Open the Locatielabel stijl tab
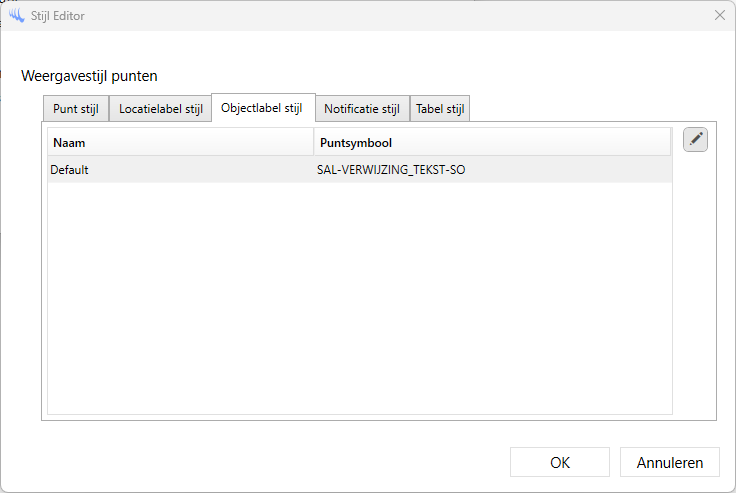The height and width of the screenshot is (493, 736). click(160, 109)
